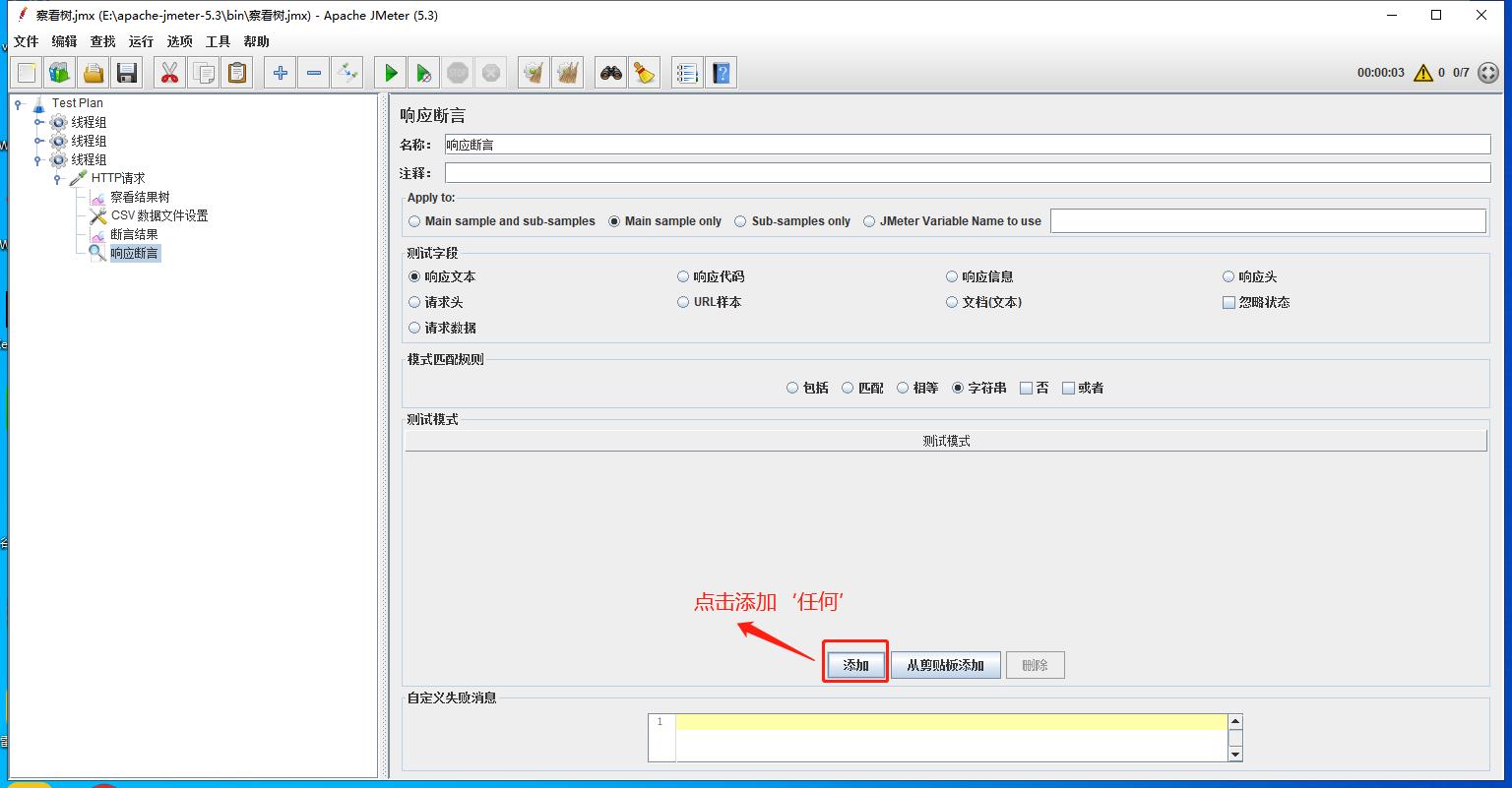Collapse all nodes with minus icon
The image size is (1512, 788).
click(314, 73)
